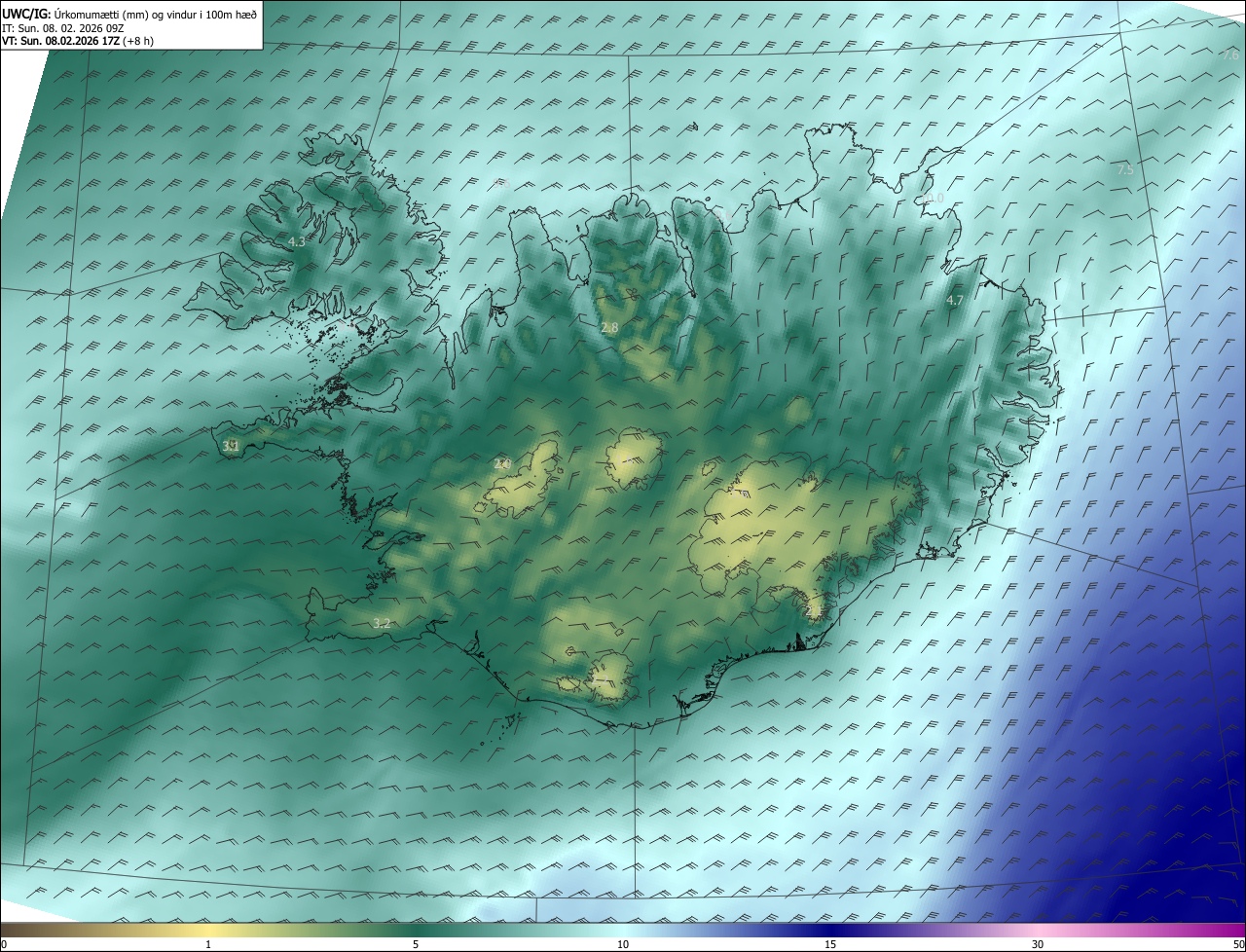
Task: Click the 30 tick on the color scale
Action: [1038, 944]
